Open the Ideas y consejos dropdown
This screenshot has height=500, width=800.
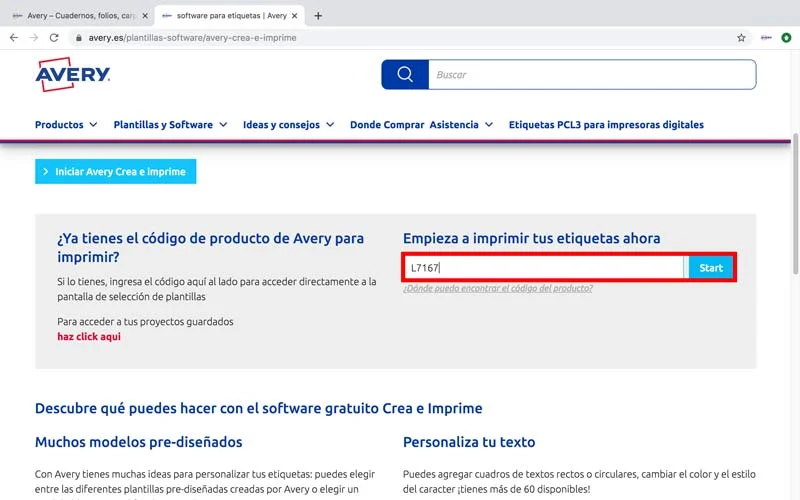289,124
